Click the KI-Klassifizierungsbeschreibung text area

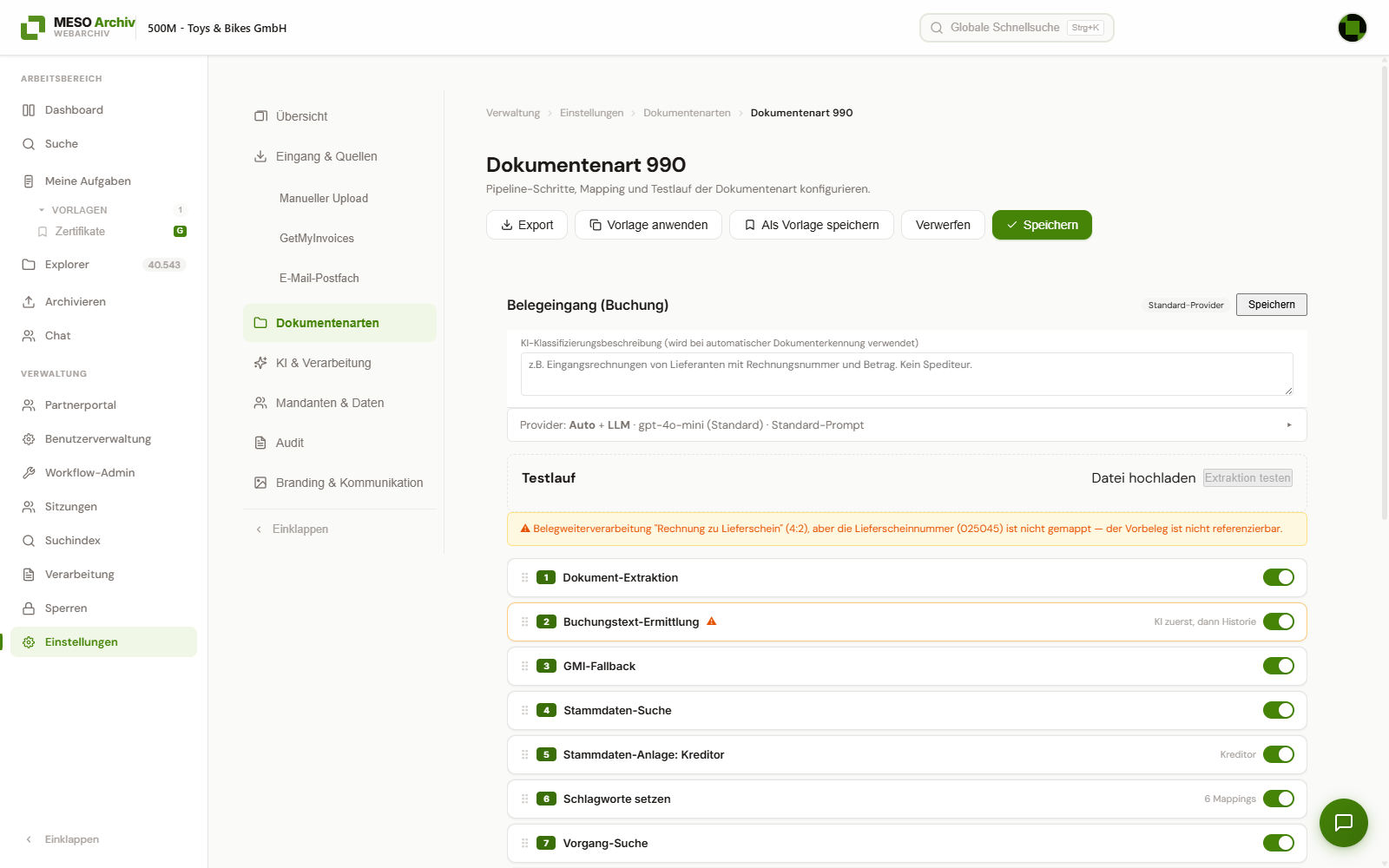click(x=906, y=374)
